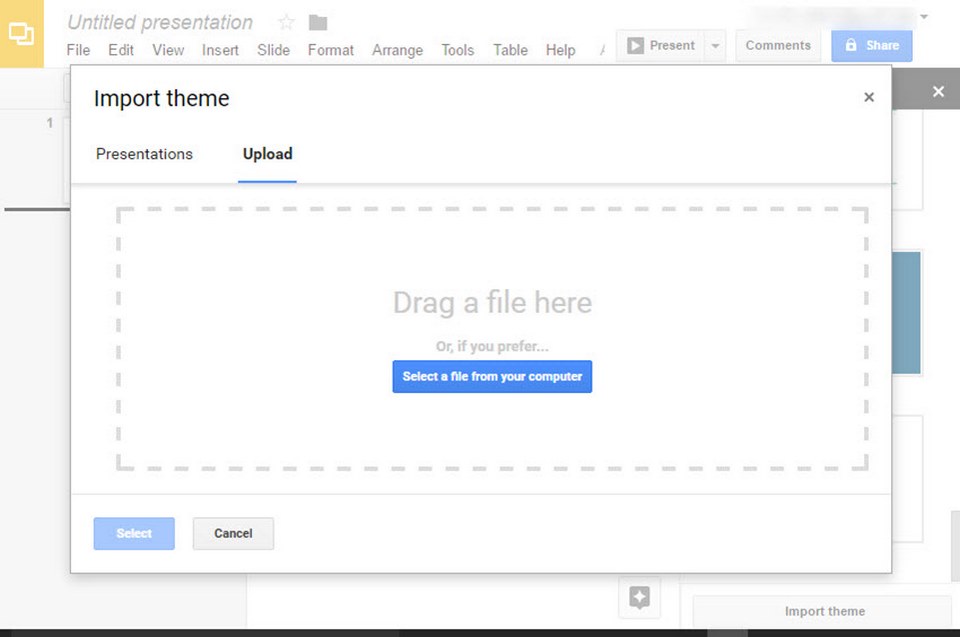Expand the Present options dropdown arrow
This screenshot has height=637, width=960.
715,46
